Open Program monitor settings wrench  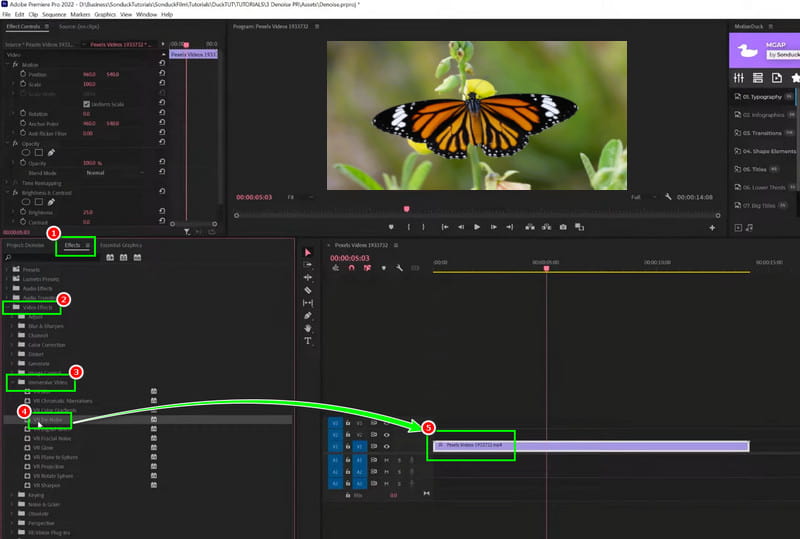tap(668, 197)
